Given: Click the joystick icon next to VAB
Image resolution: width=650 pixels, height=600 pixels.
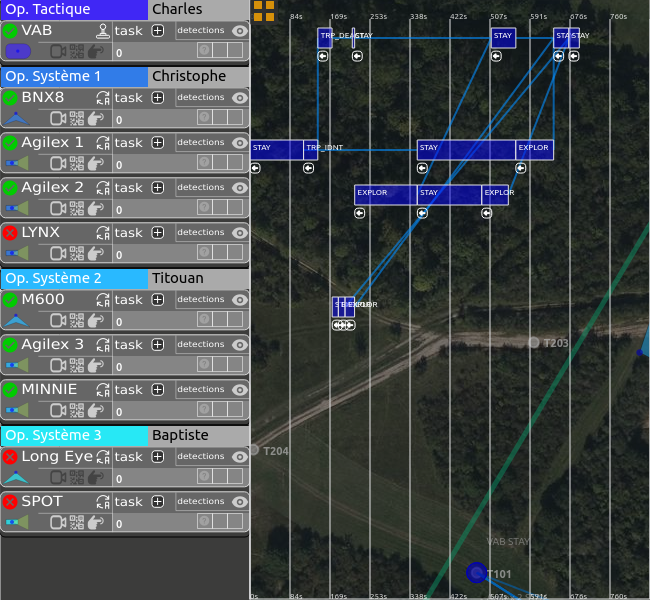Looking at the screenshot, I should point(102,31).
